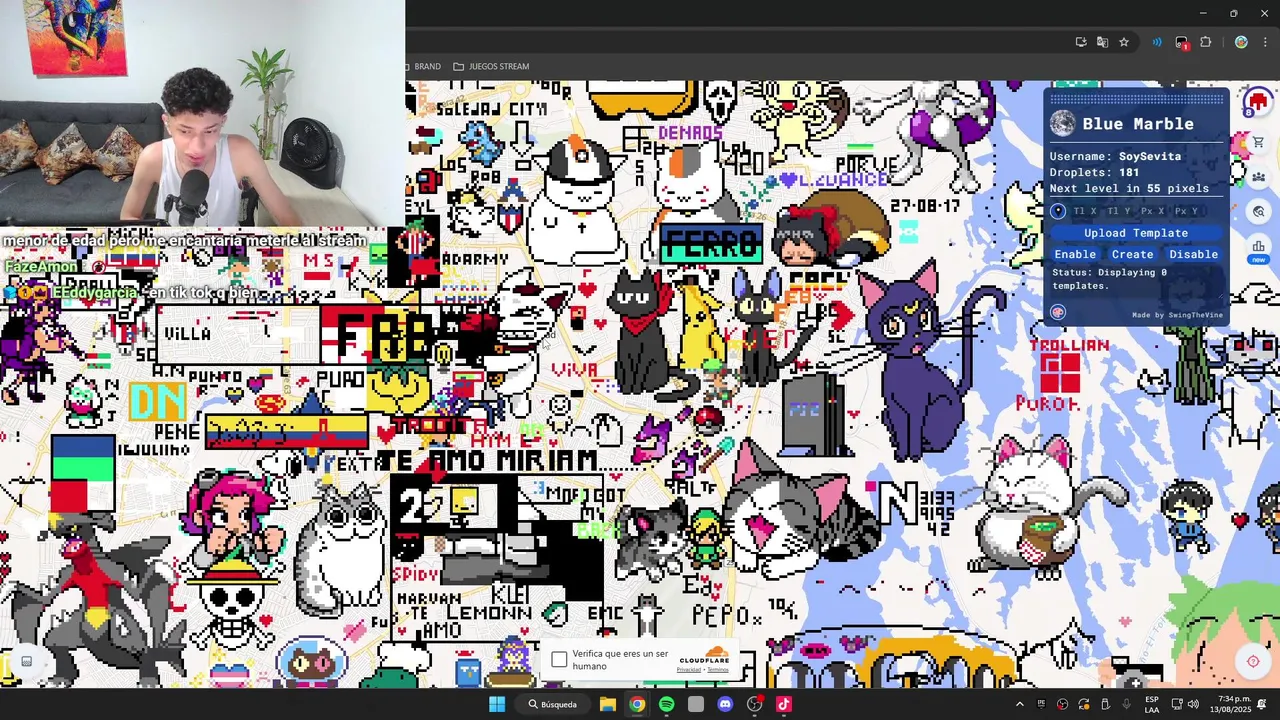Open the color palette icon in Blue Marble
Viewport: 1280px width, 720px height.
(1058, 312)
